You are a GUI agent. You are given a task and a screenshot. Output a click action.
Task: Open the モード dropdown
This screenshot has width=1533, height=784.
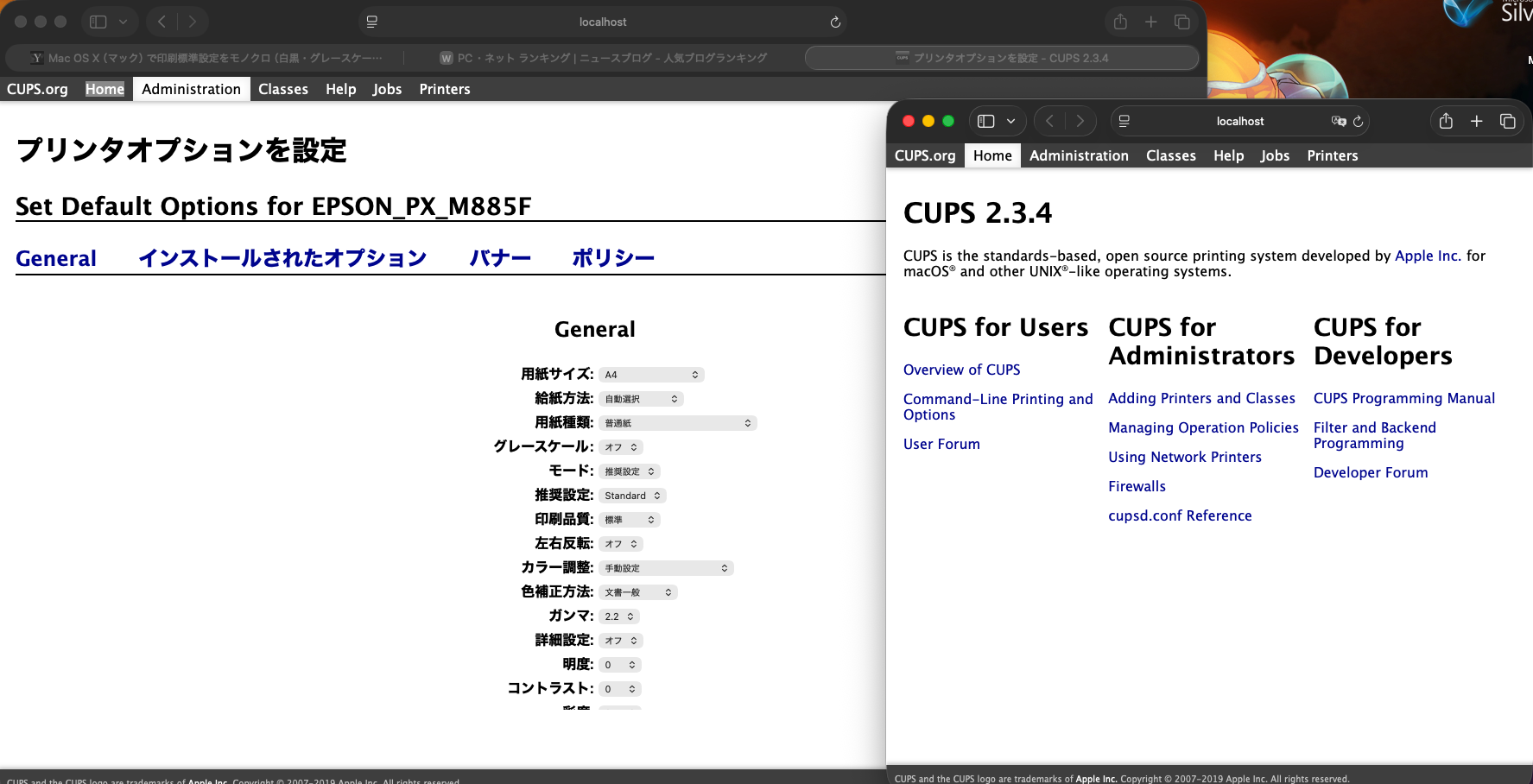630,471
